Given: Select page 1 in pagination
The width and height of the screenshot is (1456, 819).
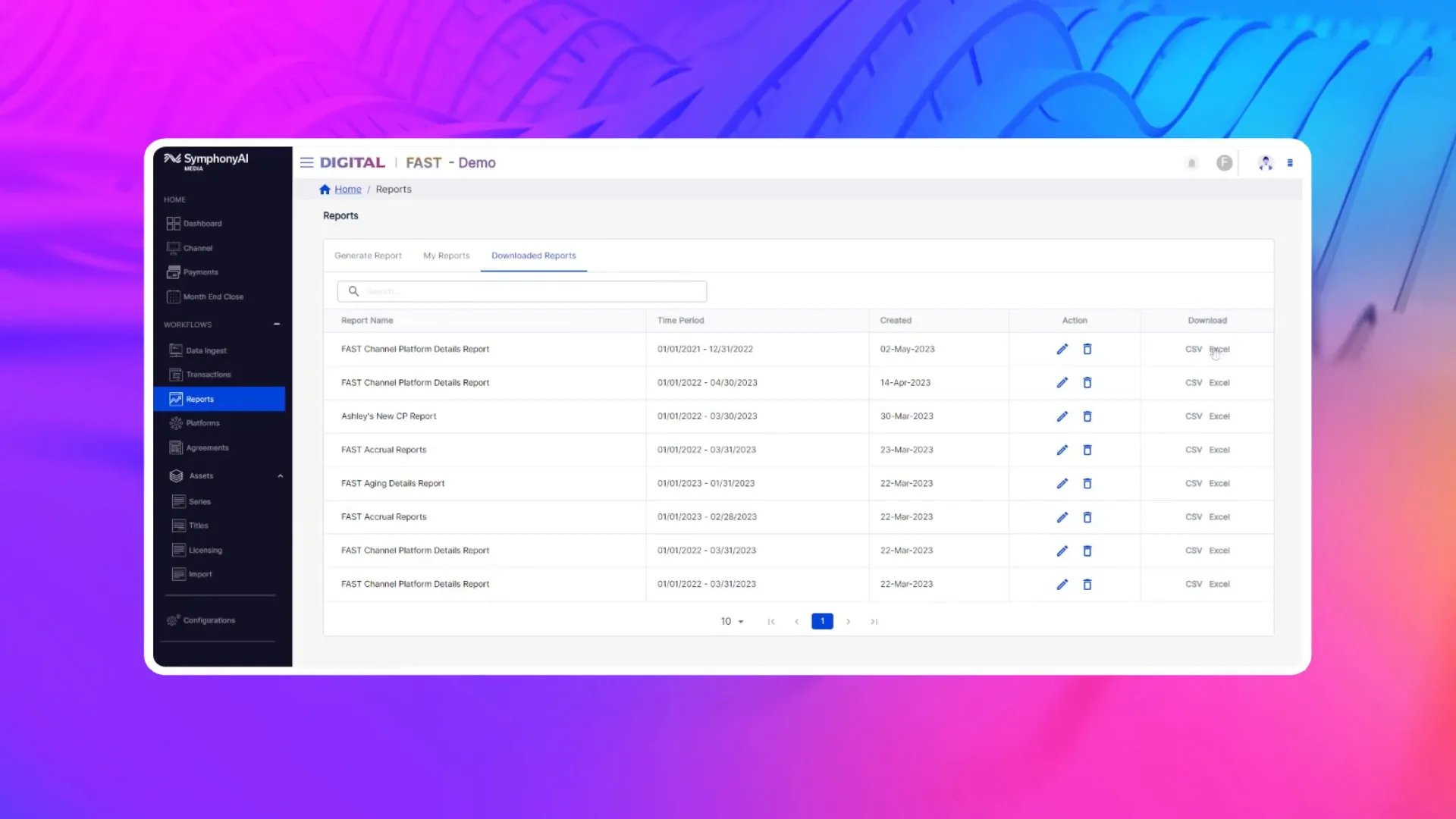Looking at the screenshot, I should [x=822, y=621].
